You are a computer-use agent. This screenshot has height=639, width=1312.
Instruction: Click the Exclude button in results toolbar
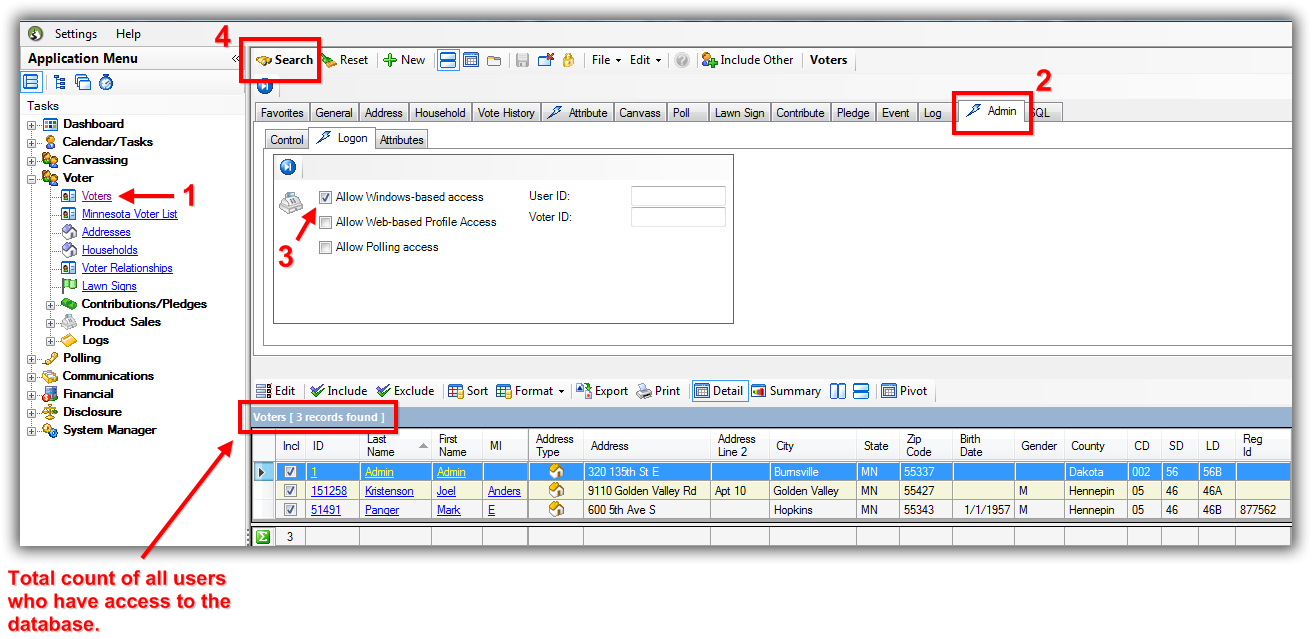[x=405, y=391]
